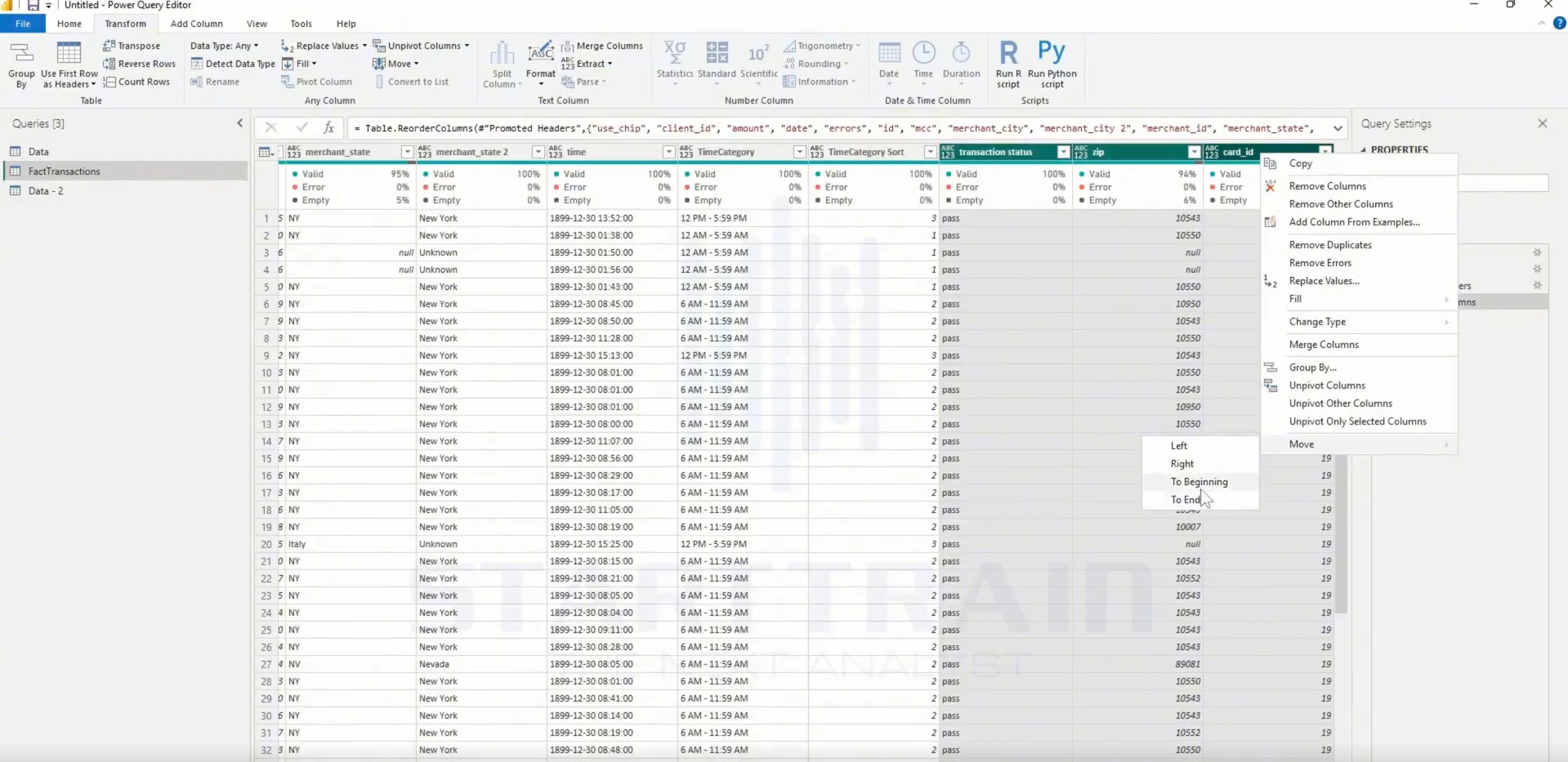Click the table menu icon at grid corner
This screenshot has width=1568, height=762.
tap(266, 152)
